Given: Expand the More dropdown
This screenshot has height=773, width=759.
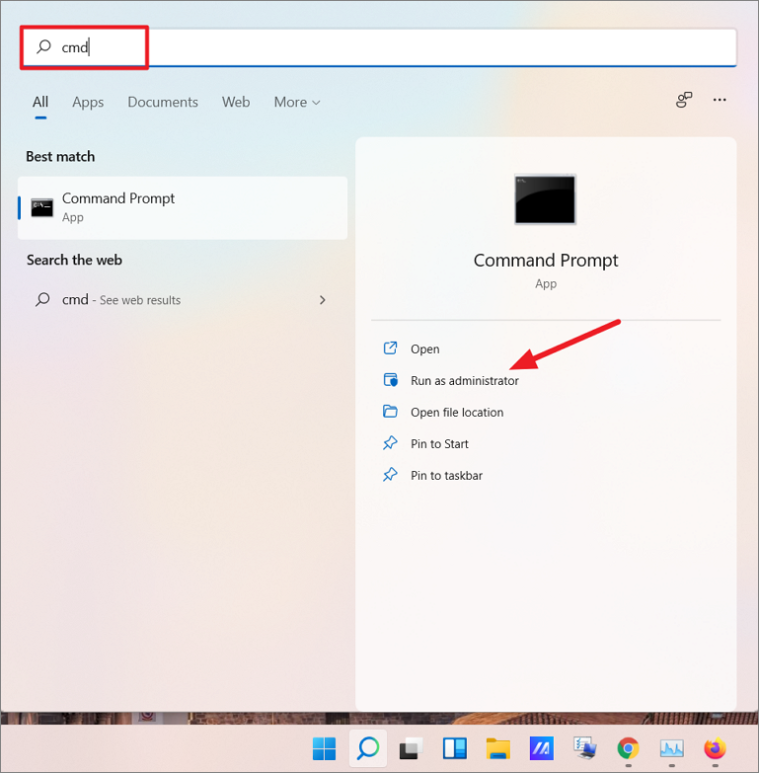Looking at the screenshot, I should click(297, 102).
